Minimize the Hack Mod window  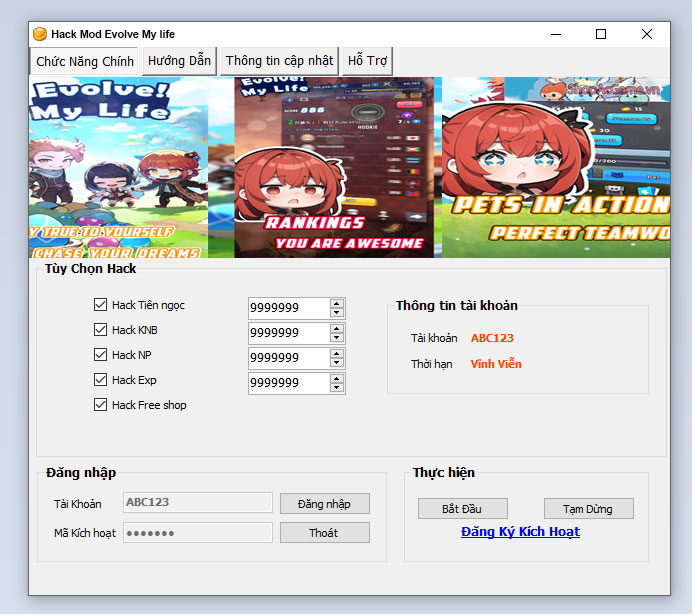coord(556,34)
